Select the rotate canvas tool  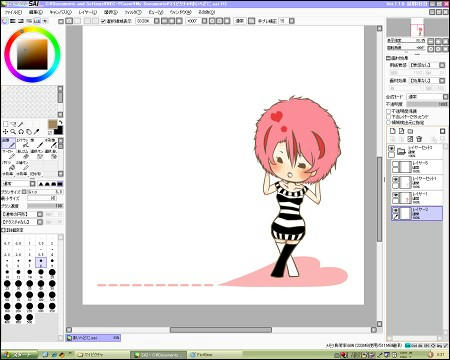(x=21, y=132)
